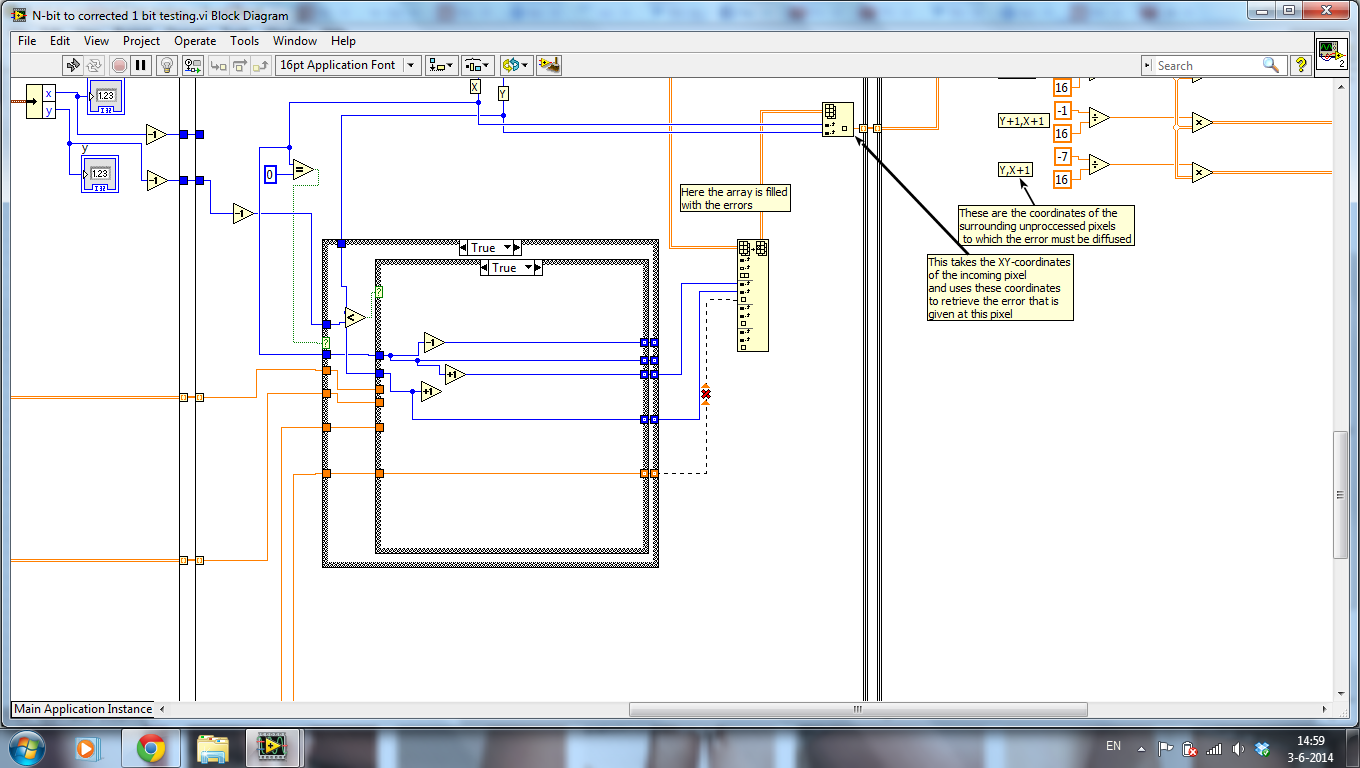Select the decrement node inside inner case

433,342
